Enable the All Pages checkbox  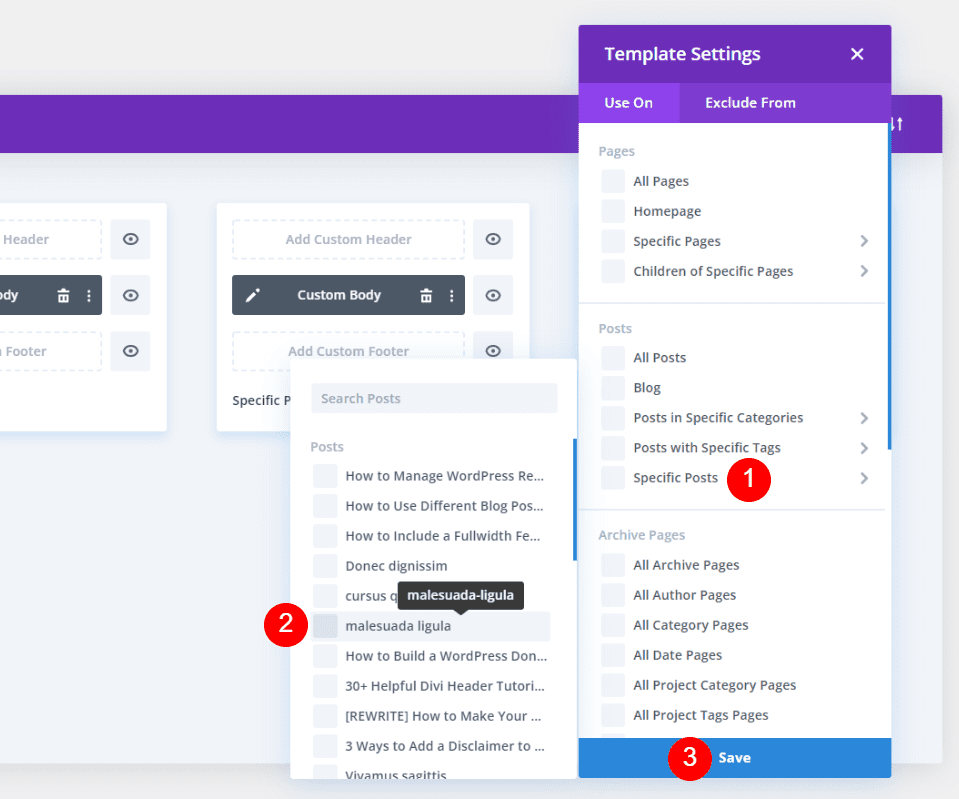point(613,181)
